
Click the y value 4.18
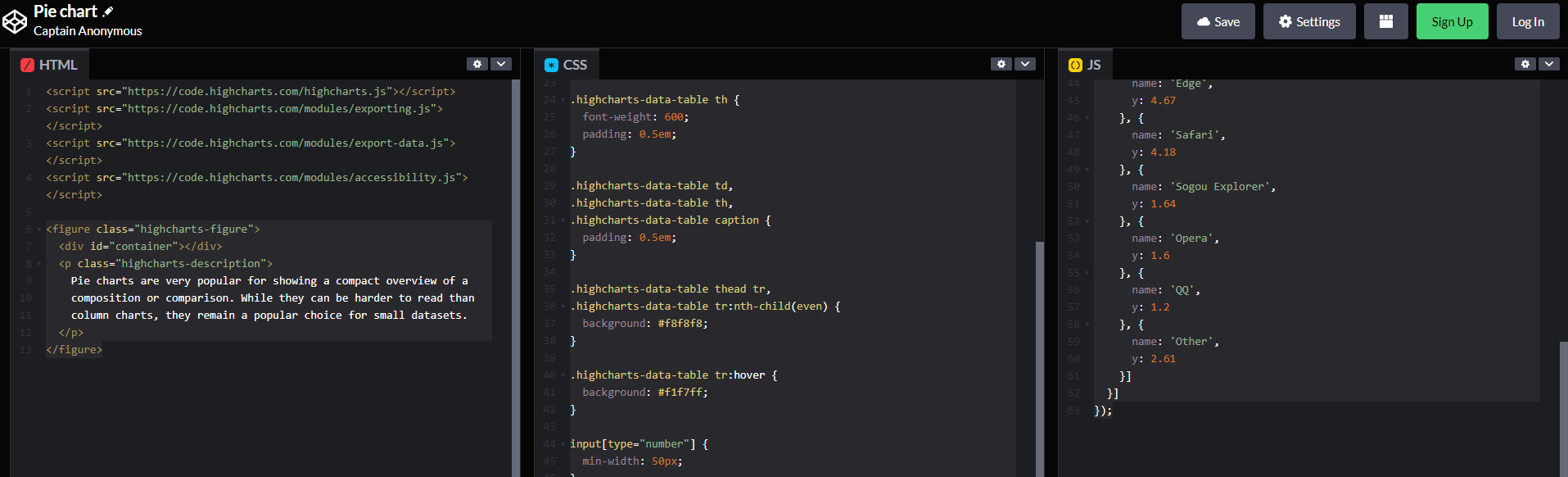click(x=1163, y=152)
